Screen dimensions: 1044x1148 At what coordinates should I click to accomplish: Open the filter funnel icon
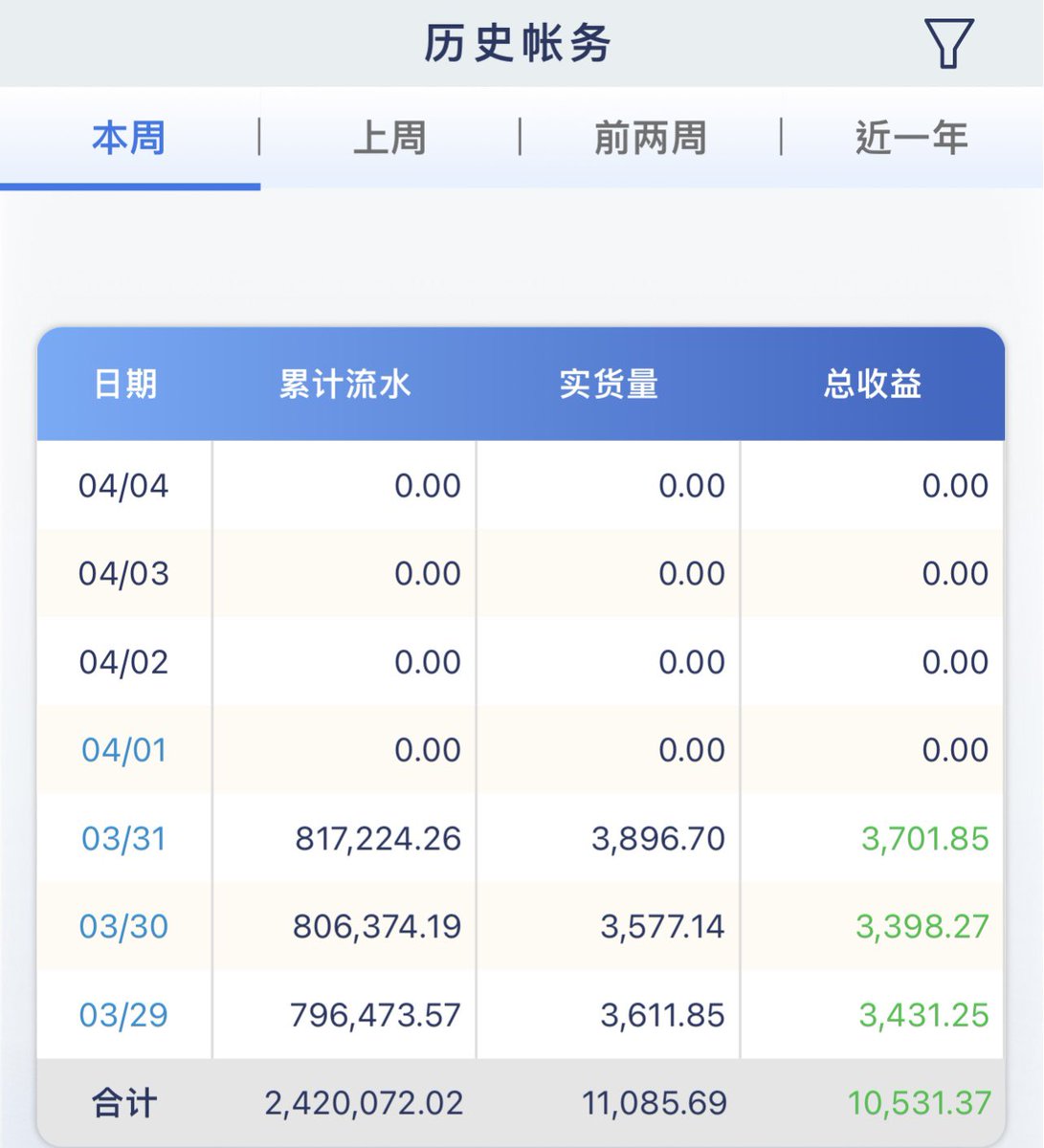click(x=948, y=43)
